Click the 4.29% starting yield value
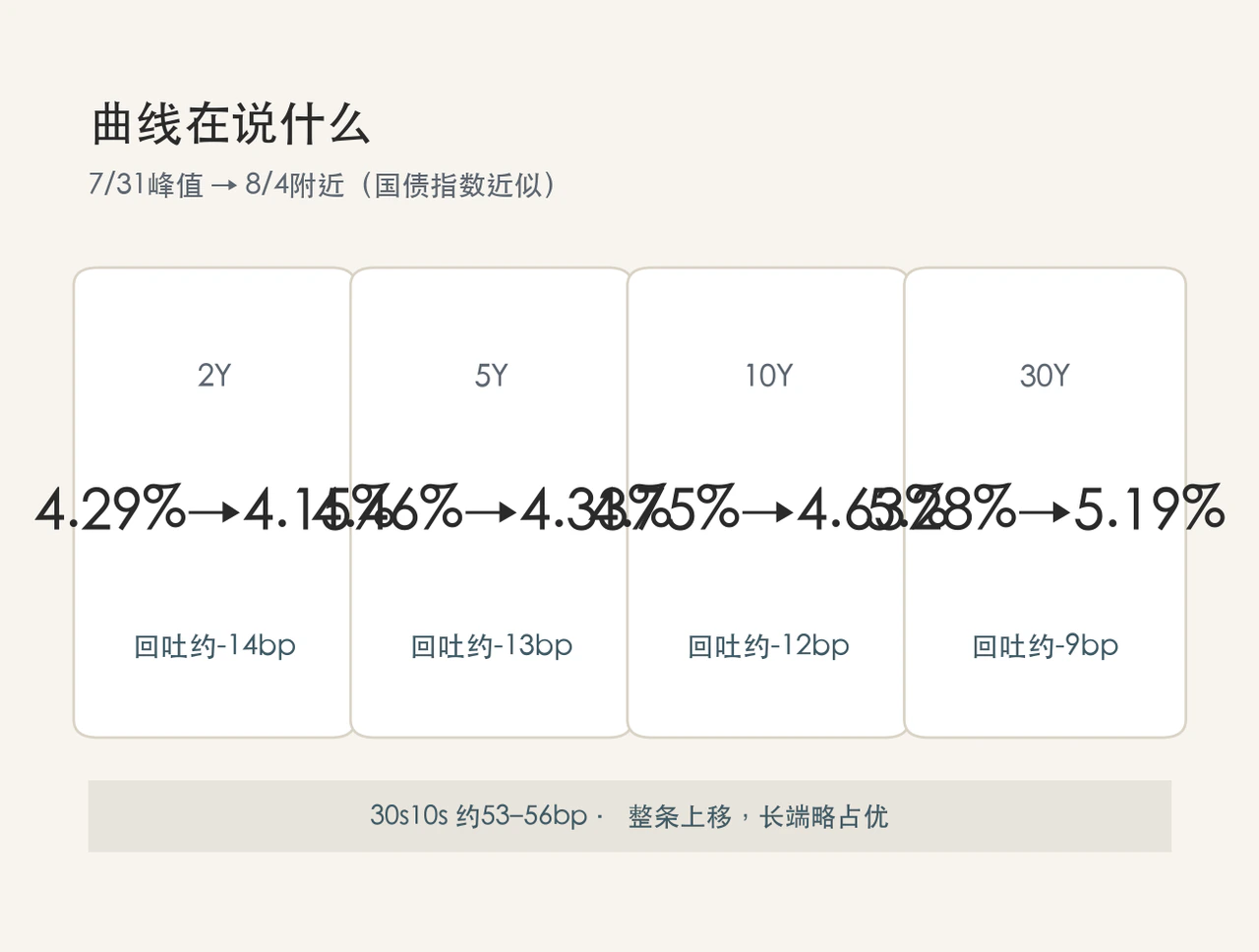The width and height of the screenshot is (1259, 952). (110, 509)
